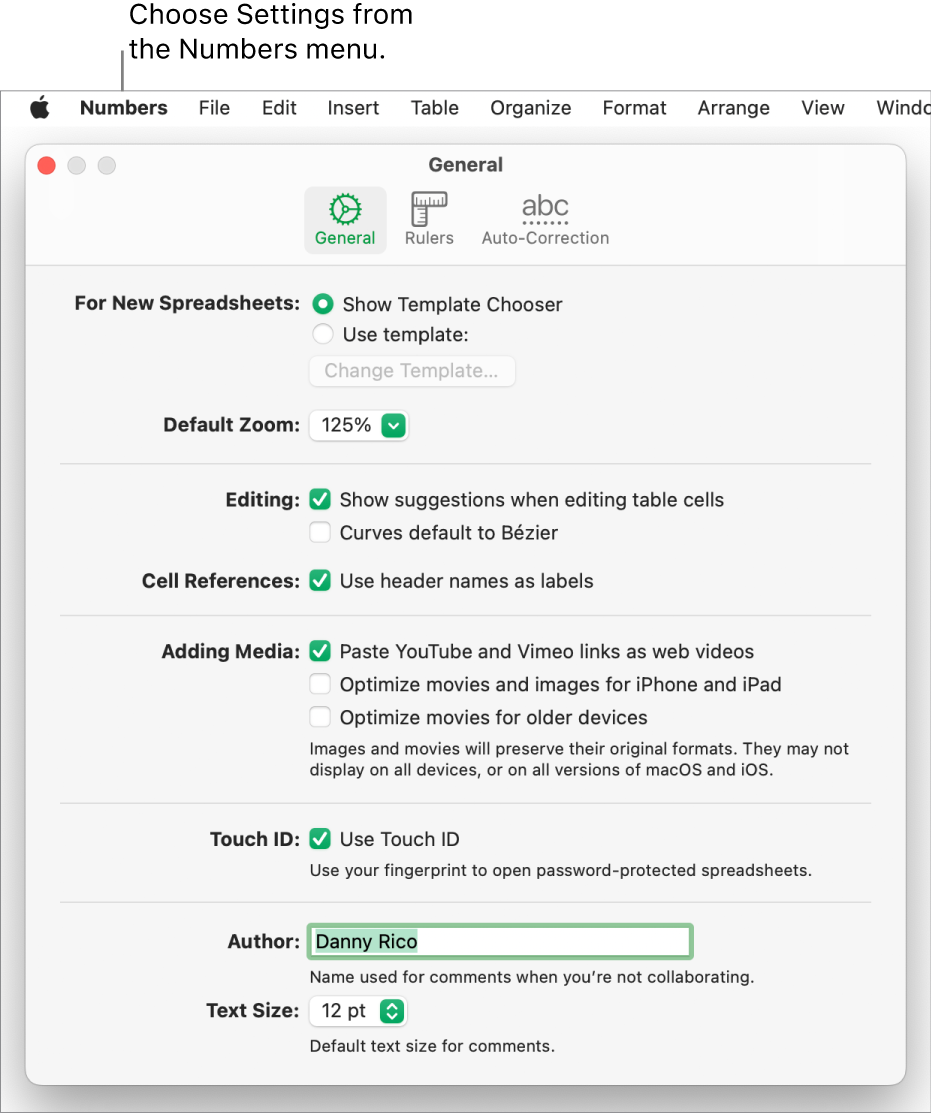Disable pasting YouTube links as web videos
The height and width of the screenshot is (1116, 932).
coord(320,651)
